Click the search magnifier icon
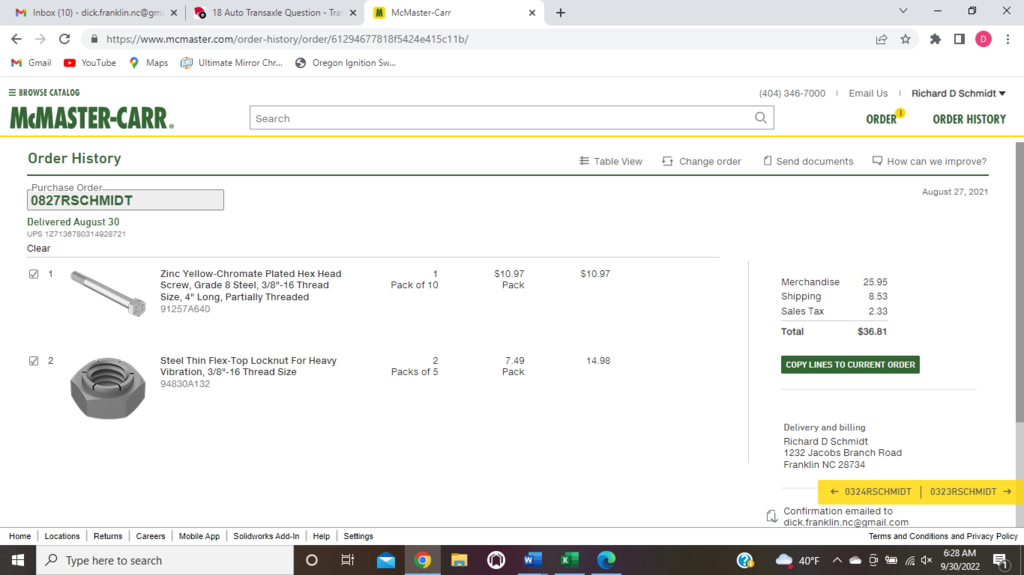Screen dimensions: 1024x575 [762, 118]
